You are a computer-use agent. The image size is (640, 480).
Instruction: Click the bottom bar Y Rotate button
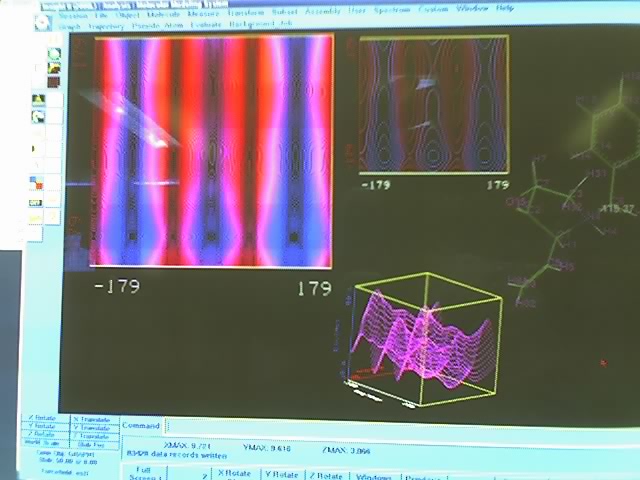coord(284,474)
